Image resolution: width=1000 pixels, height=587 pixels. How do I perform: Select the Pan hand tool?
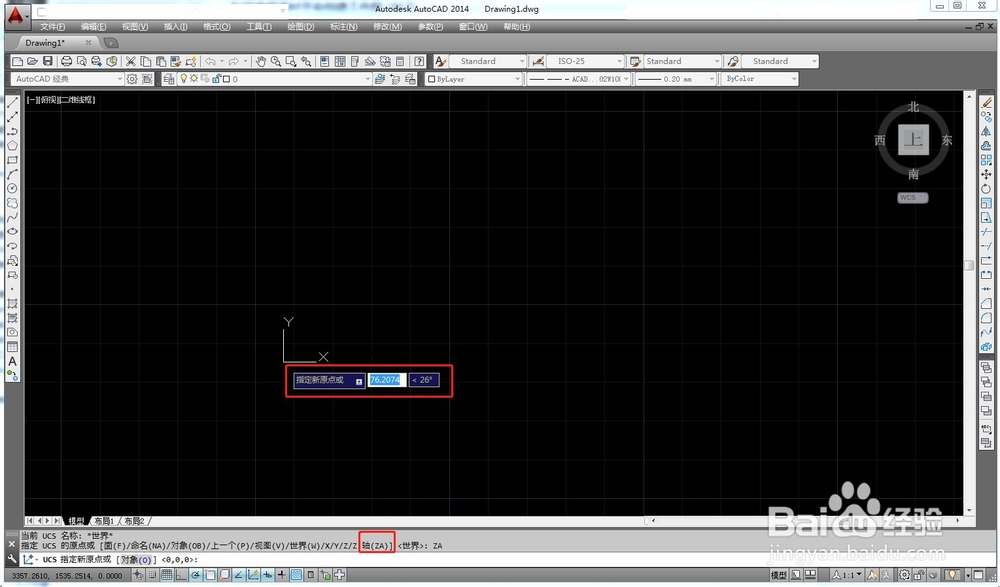pyautogui.click(x=261, y=61)
